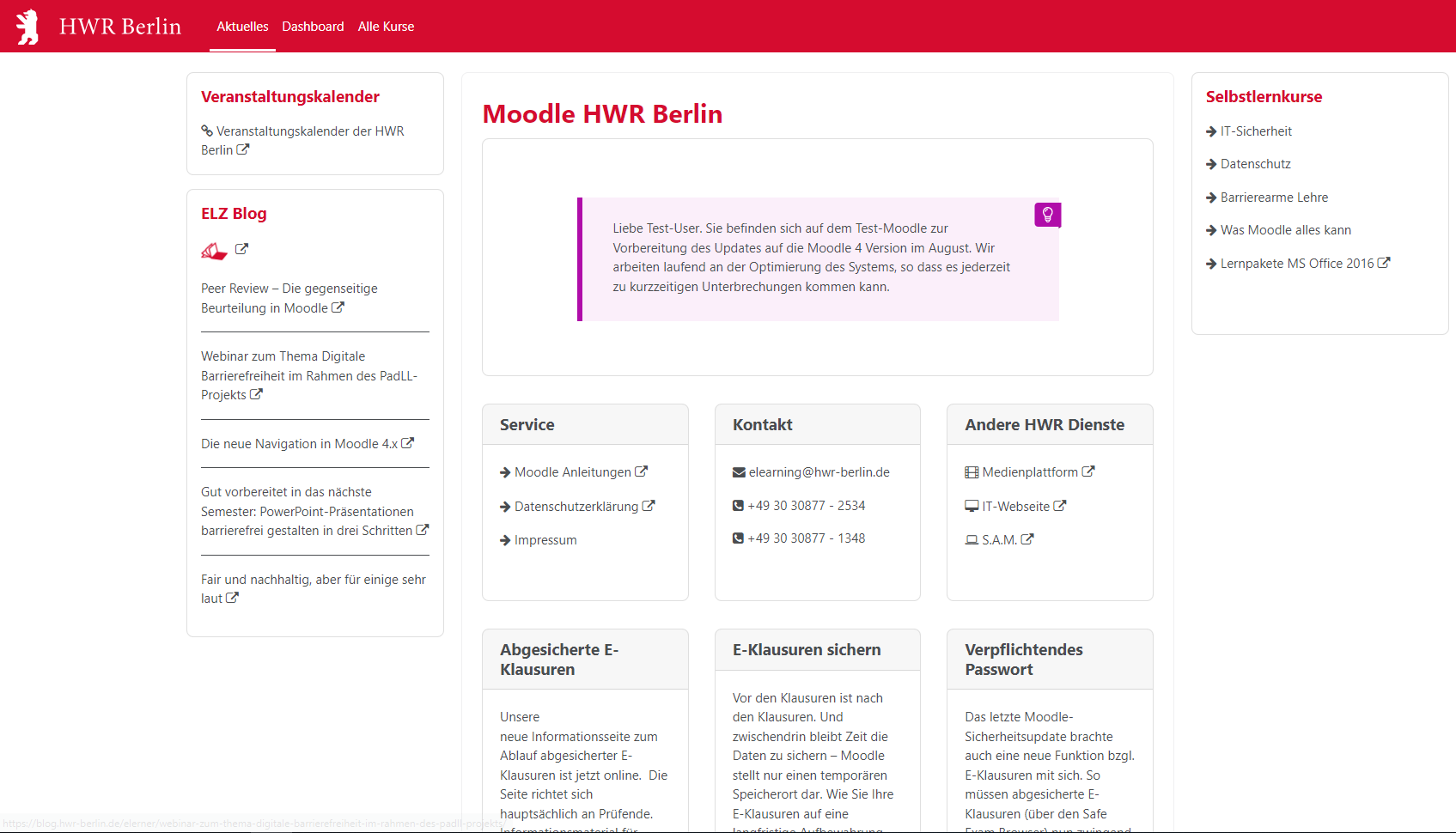
Task: Open Lernpakete MS Office 2016 link
Action: 1297,264
